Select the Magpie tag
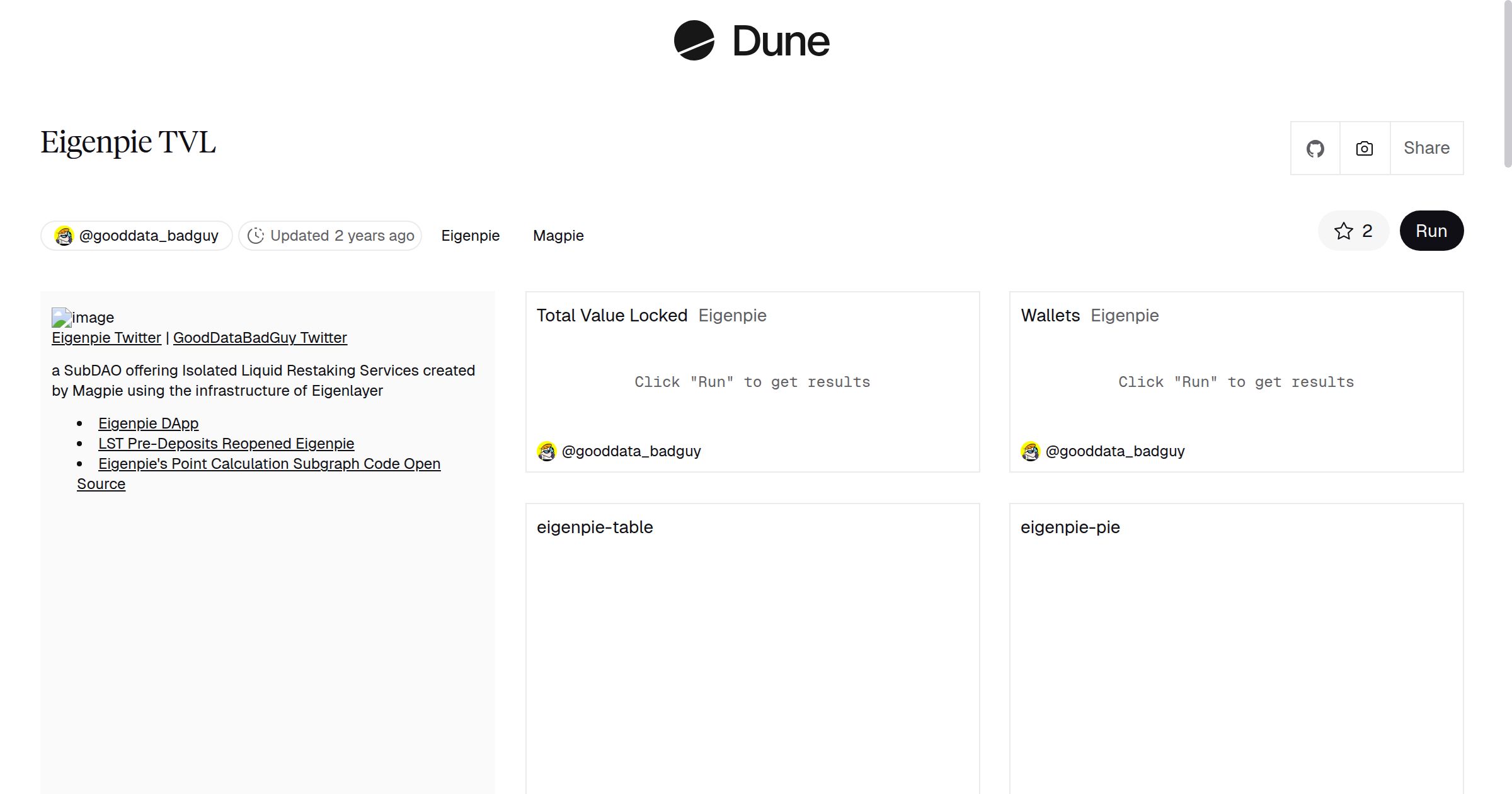The image size is (1512, 794). coord(558,236)
